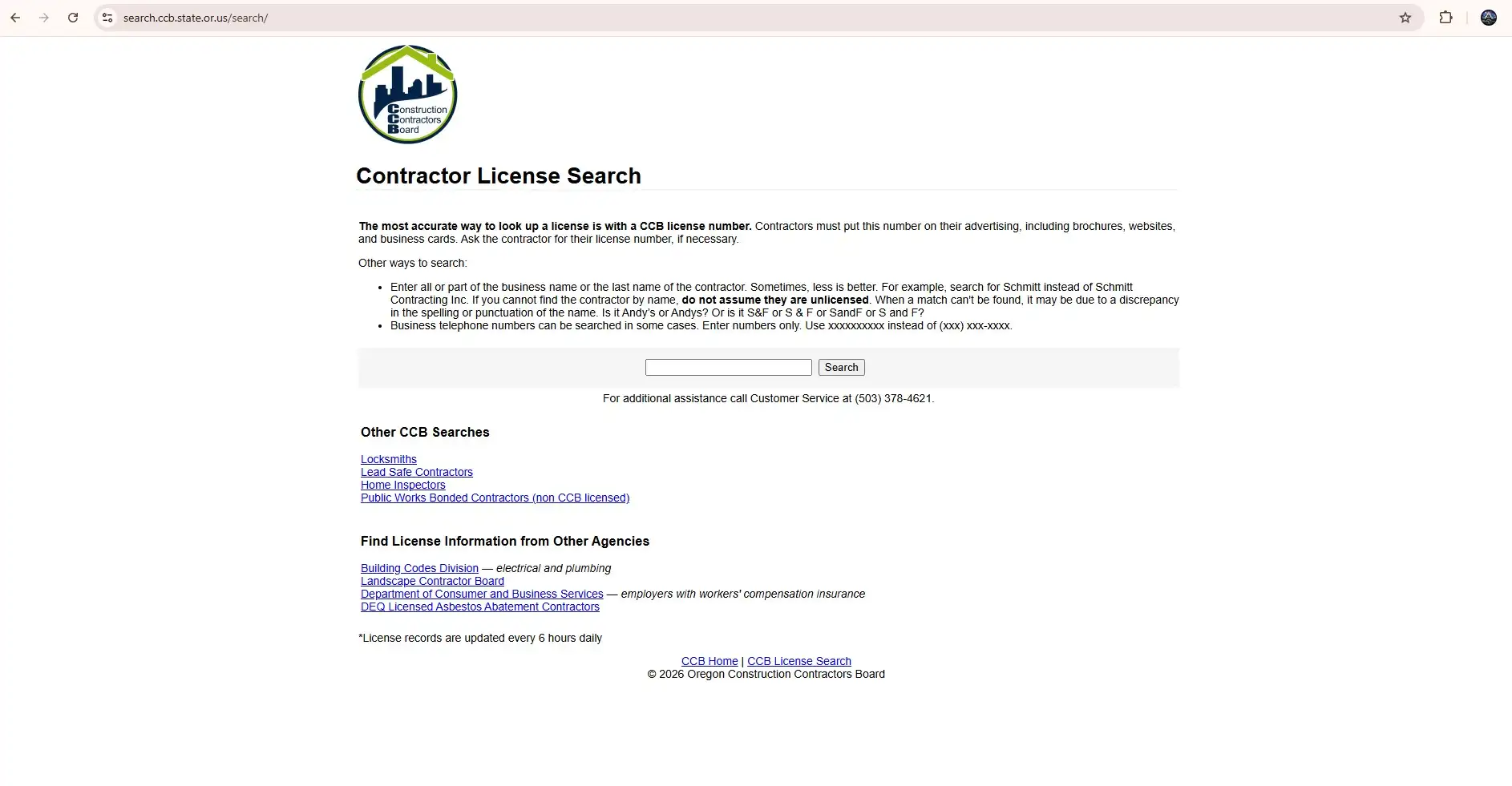
Task: Open the CCB License Search footer link
Action: tap(799, 661)
